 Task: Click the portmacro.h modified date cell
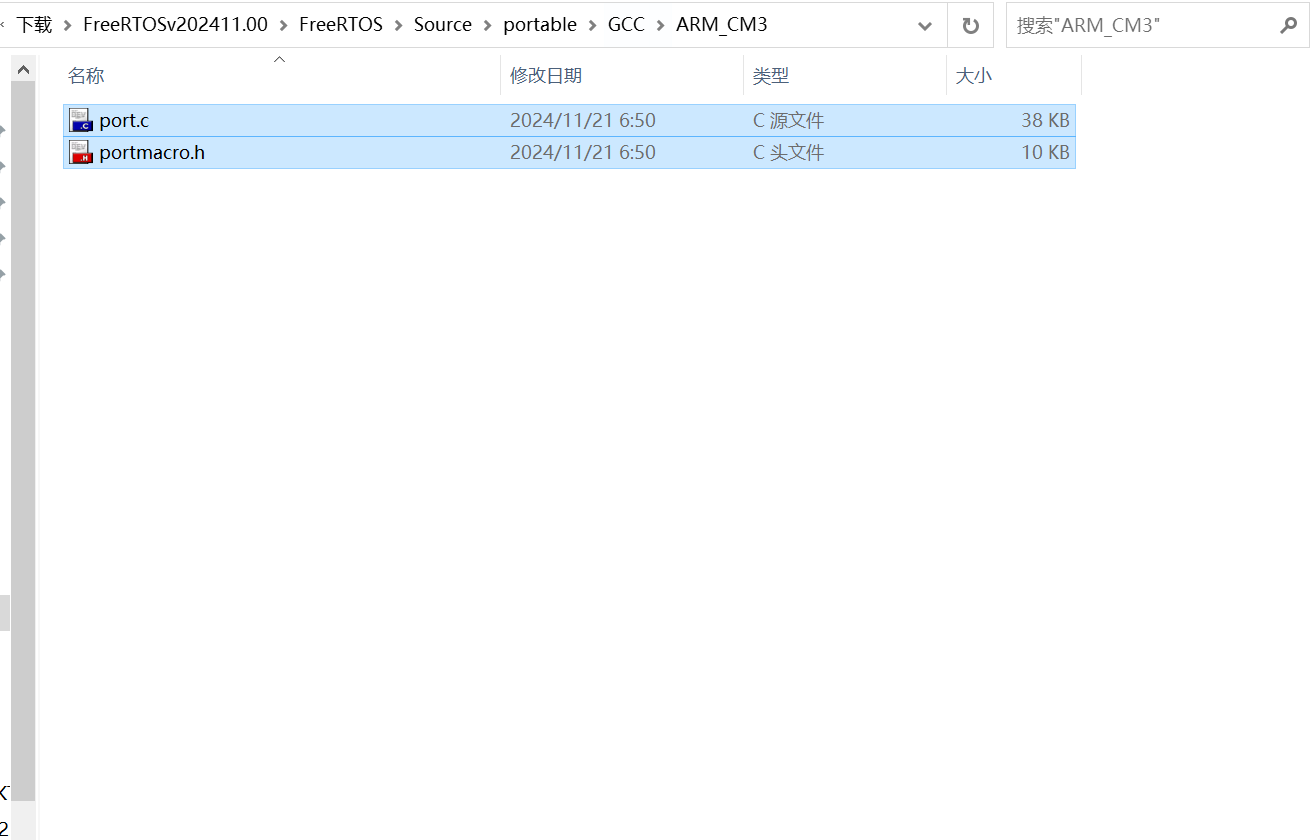583,152
